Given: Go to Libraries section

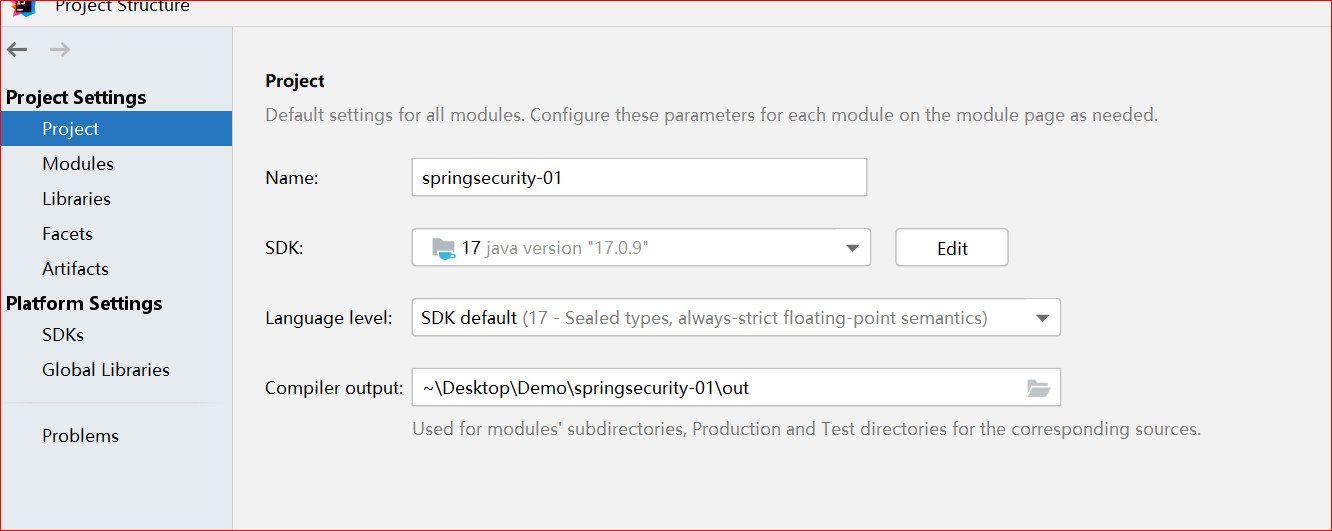Looking at the screenshot, I should 76,199.
